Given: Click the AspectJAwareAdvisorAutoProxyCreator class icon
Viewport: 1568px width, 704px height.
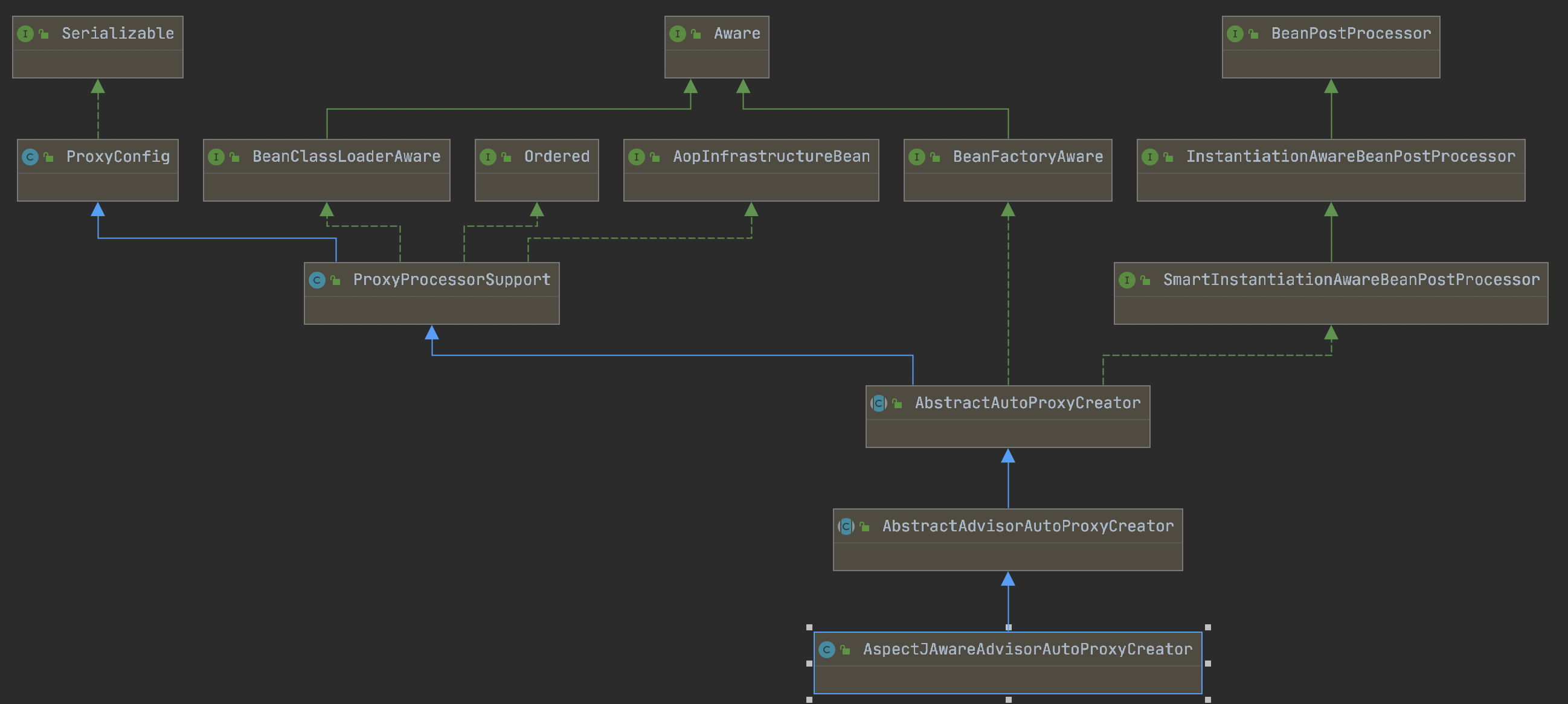Looking at the screenshot, I should [827, 650].
